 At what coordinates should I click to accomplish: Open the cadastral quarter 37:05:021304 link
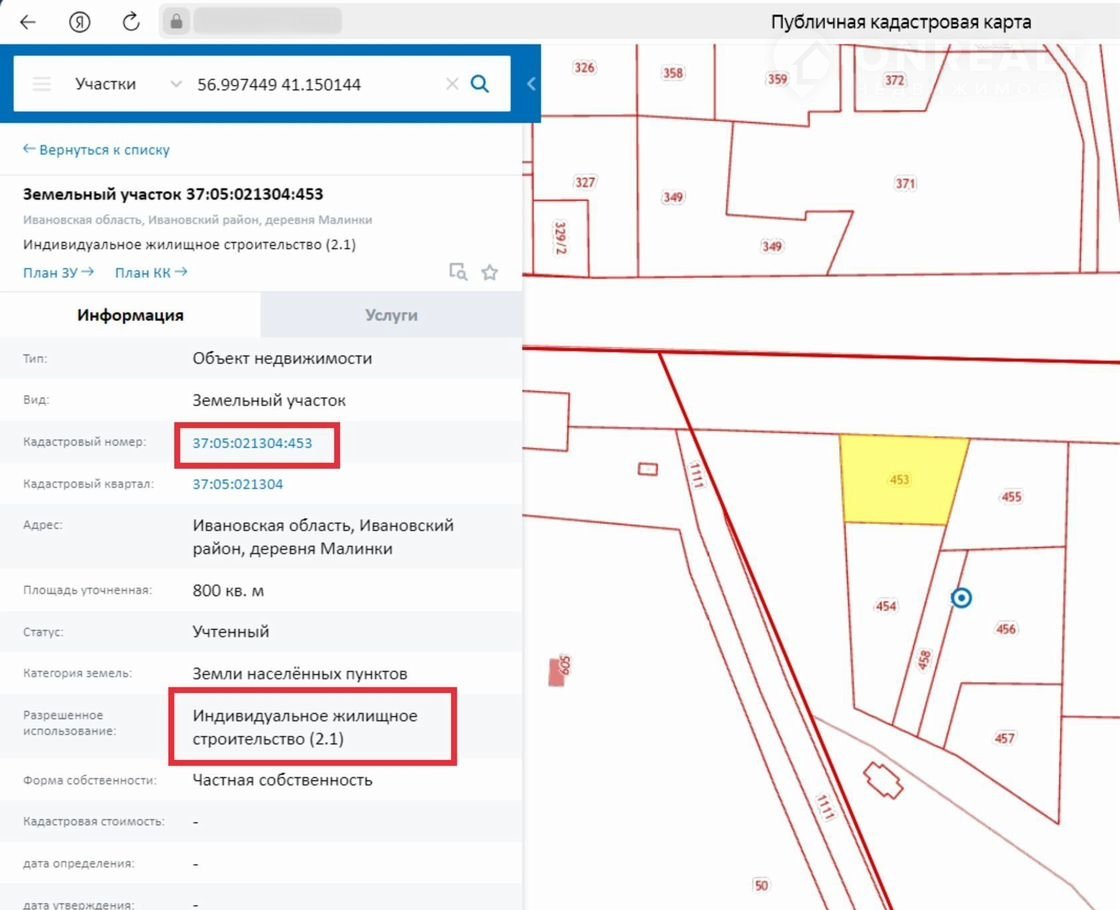point(238,484)
